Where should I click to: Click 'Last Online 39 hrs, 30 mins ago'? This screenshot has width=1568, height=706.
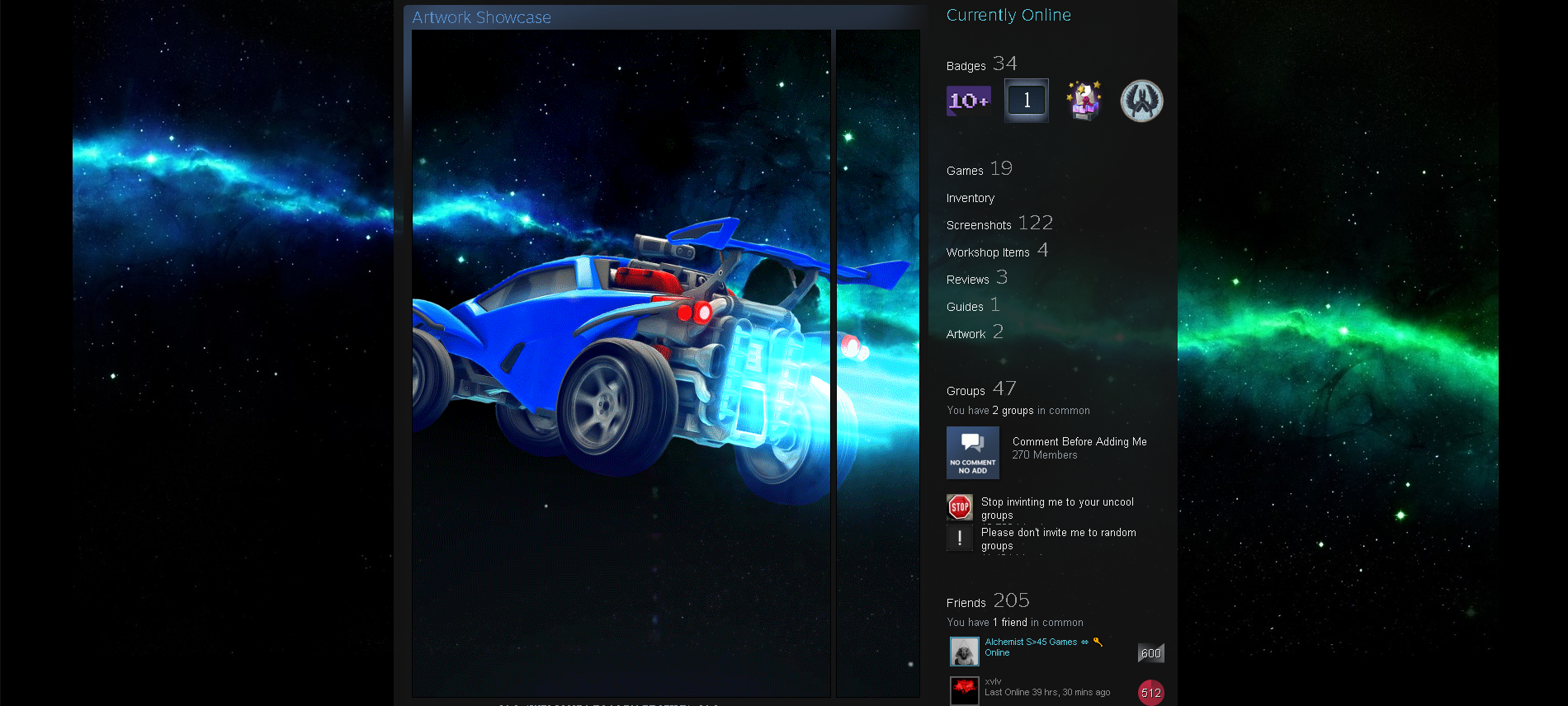1047,692
